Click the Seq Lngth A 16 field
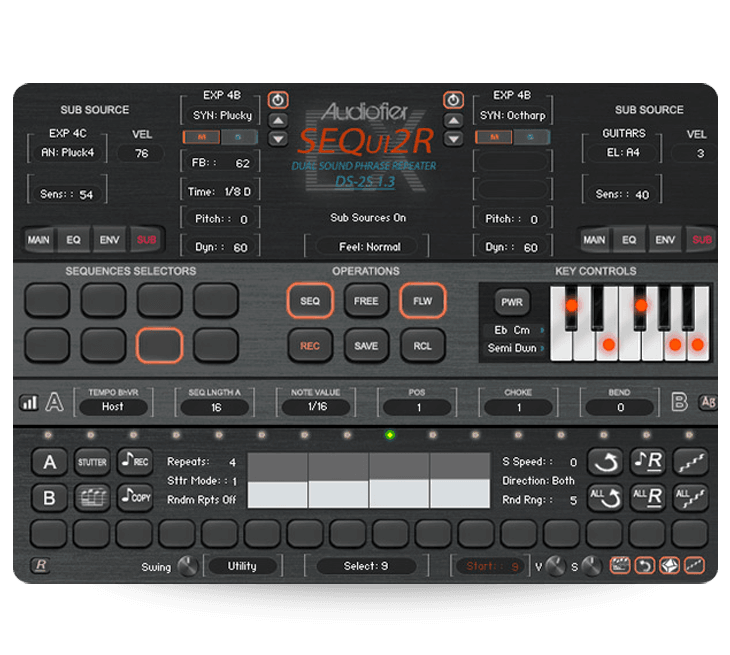 (215, 408)
